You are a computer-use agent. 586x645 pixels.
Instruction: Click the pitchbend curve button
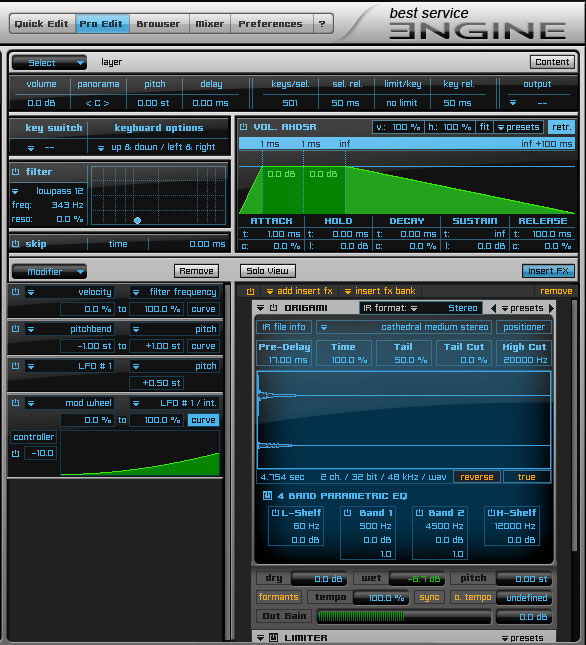tap(203, 346)
